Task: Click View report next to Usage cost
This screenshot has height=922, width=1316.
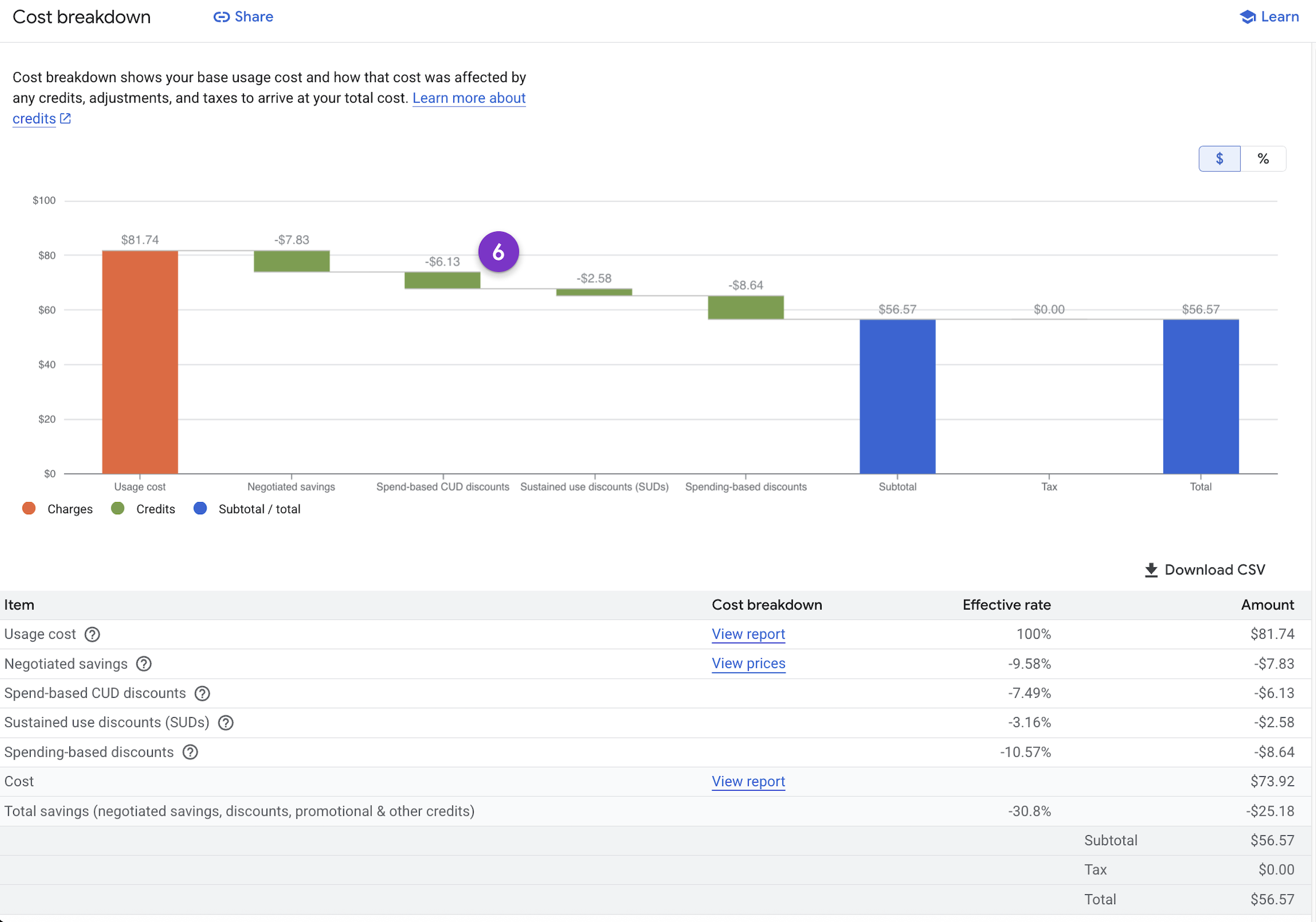Action: (748, 634)
